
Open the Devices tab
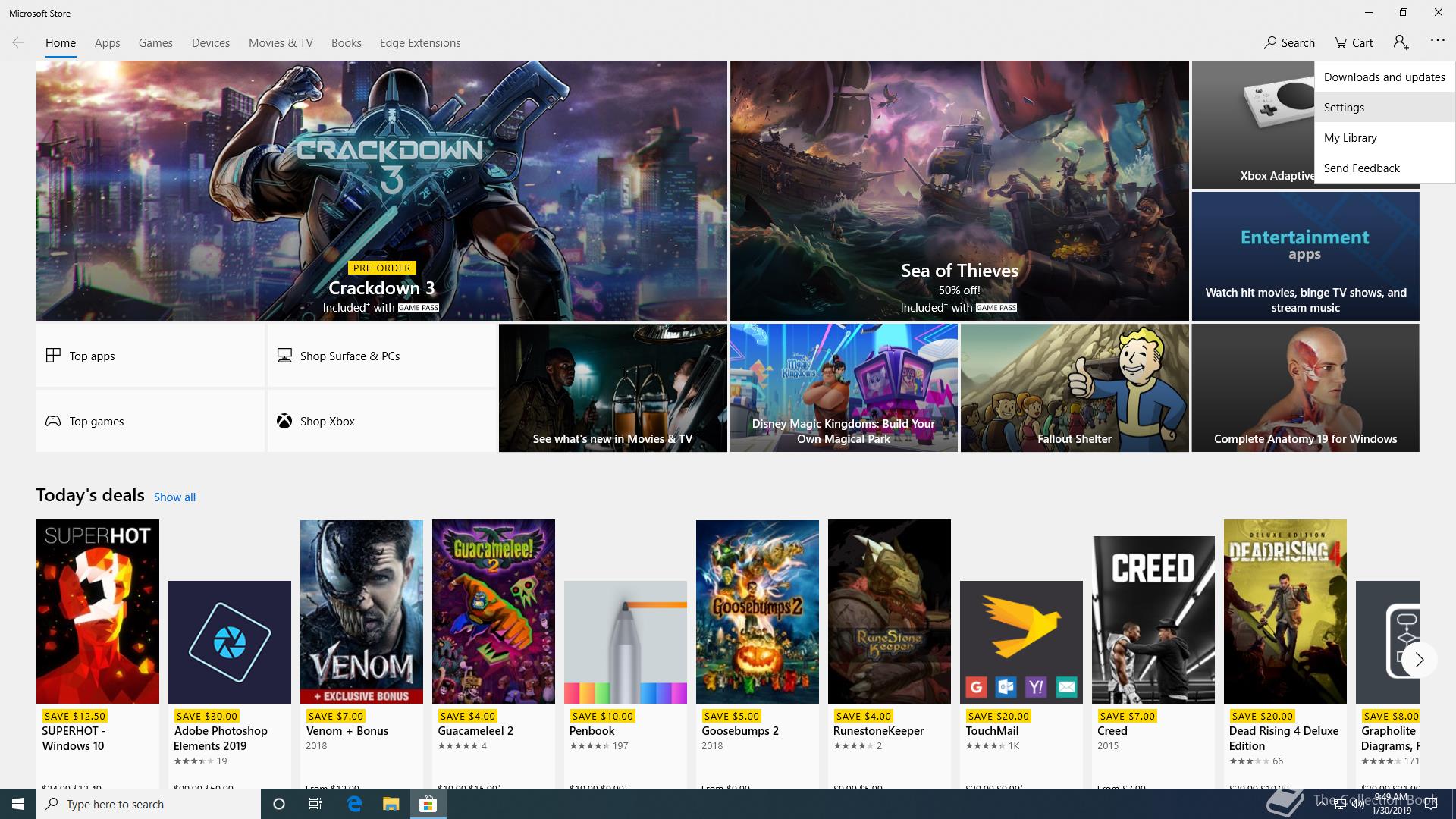tap(211, 43)
